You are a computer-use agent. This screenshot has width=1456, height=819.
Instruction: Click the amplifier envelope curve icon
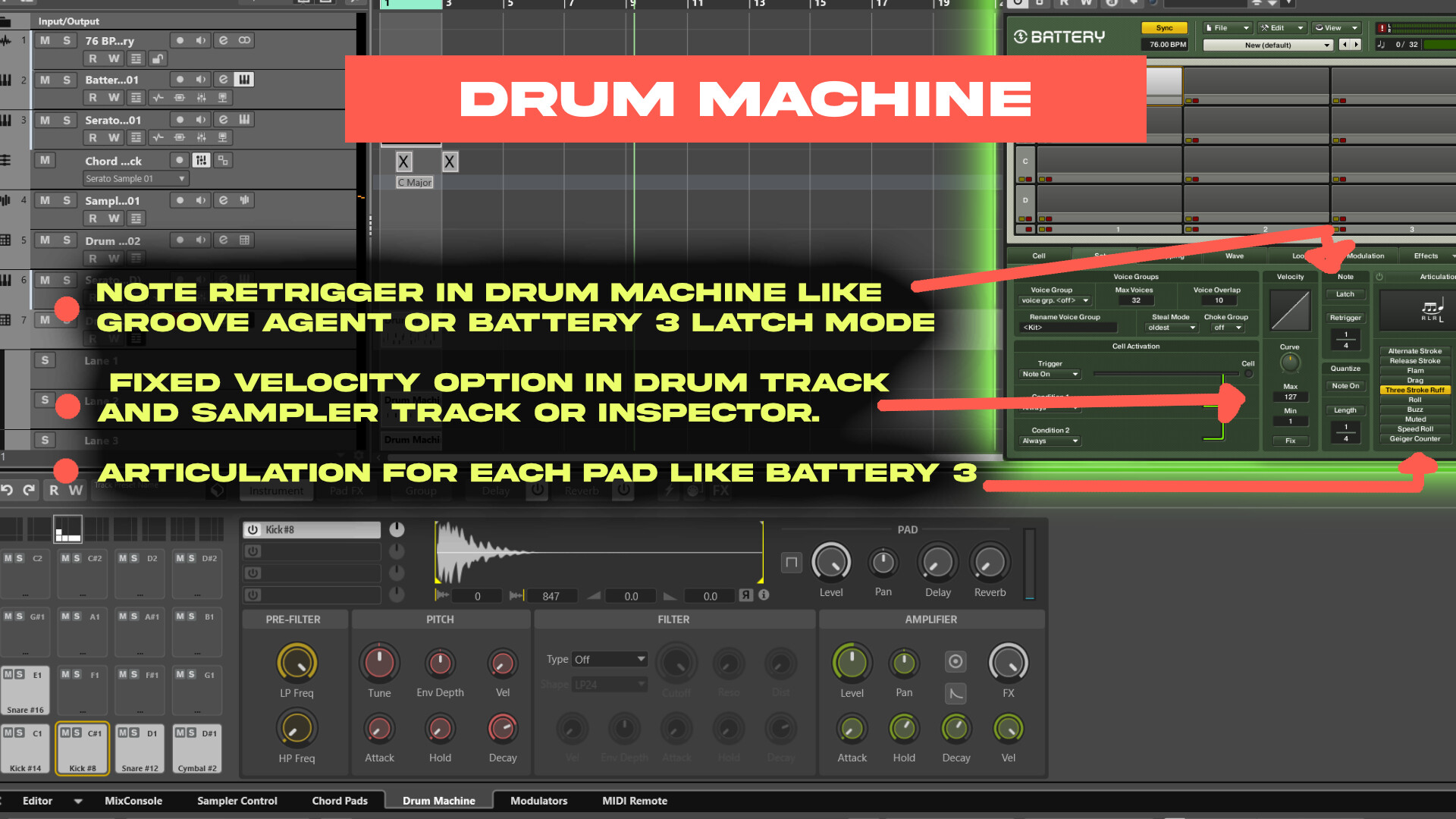[955, 693]
